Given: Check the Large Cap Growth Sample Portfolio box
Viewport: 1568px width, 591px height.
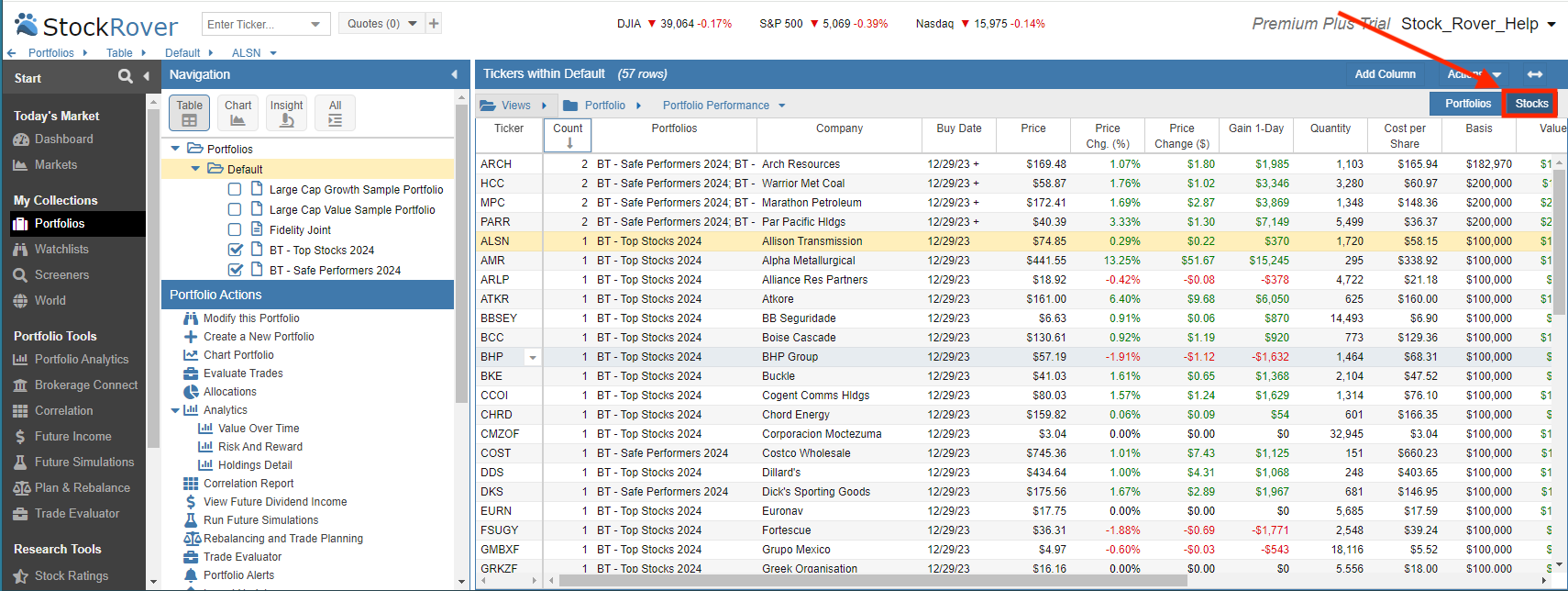Looking at the screenshot, I should pyautogui.click(x=235, y=189).
